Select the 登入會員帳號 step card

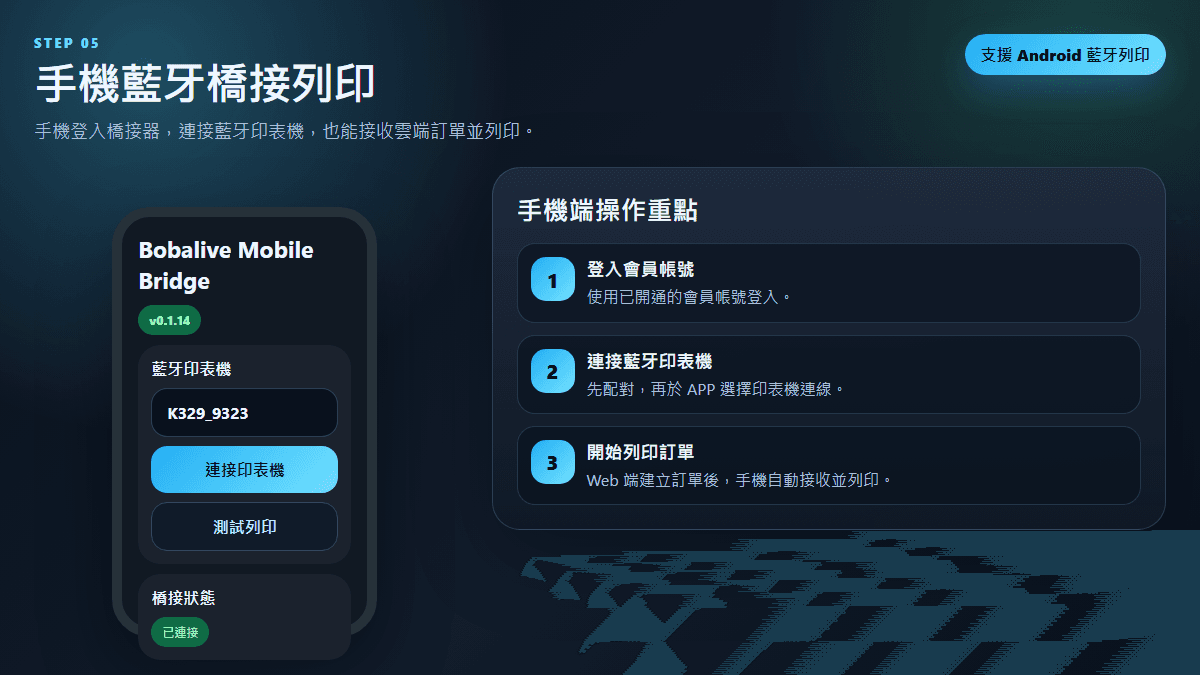(828, 283)
